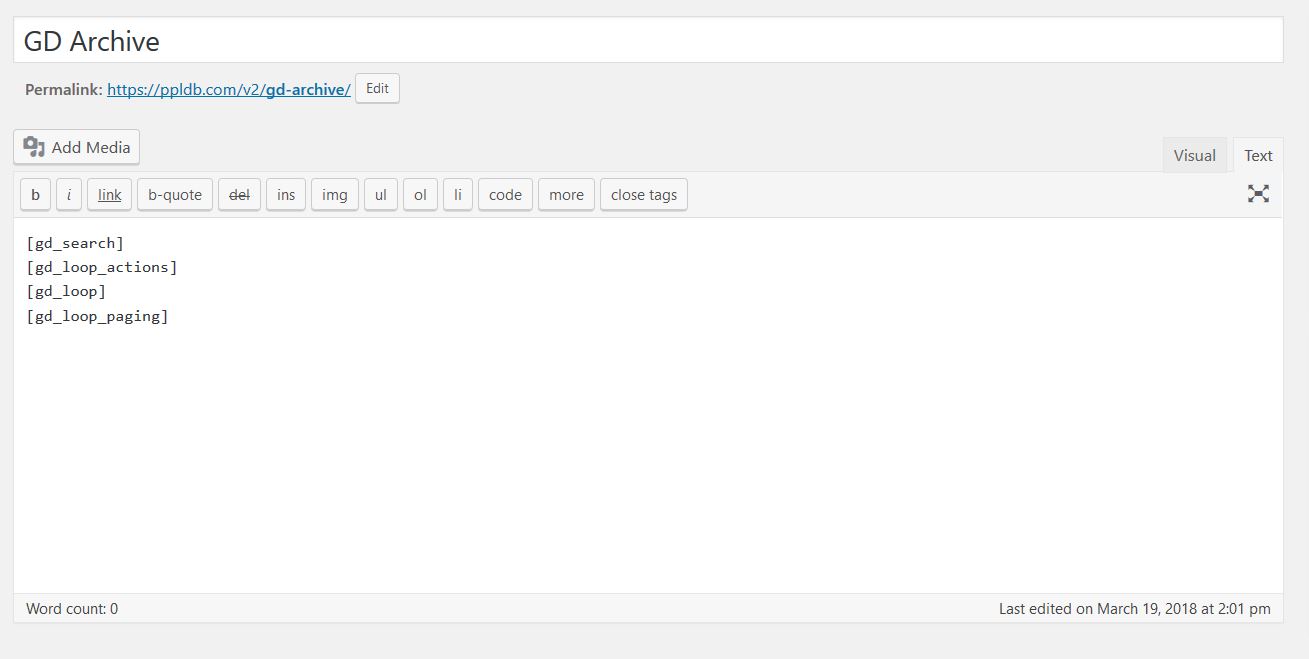Click the ins quicktag button
Image resolution: width=1309 pixels, height=659 pixels.
(x=286, y=195)
